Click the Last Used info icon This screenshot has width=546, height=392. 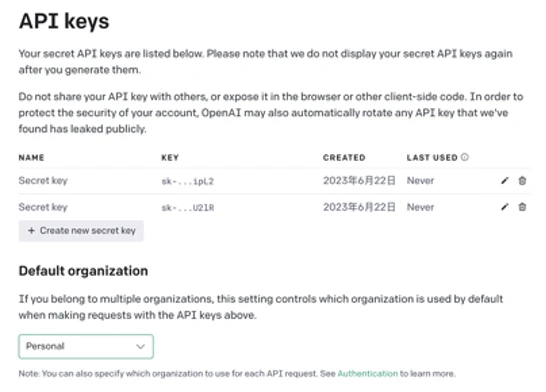pyautogui.click(x=465, y=157)
